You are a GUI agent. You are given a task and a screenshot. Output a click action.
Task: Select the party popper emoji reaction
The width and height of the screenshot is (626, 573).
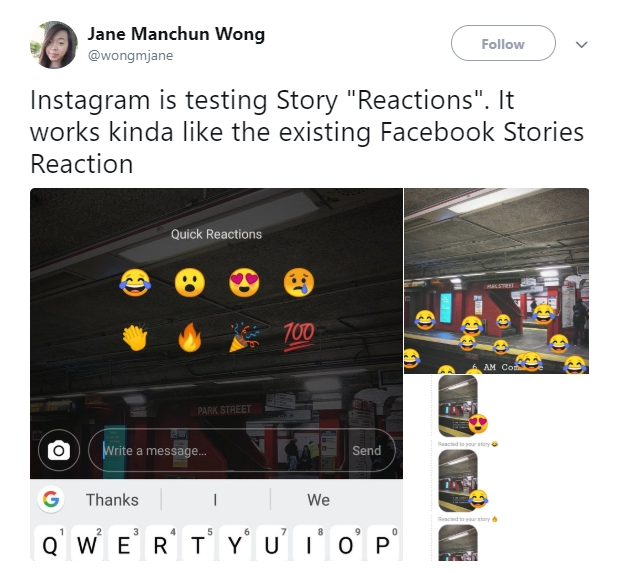point(244,338)
